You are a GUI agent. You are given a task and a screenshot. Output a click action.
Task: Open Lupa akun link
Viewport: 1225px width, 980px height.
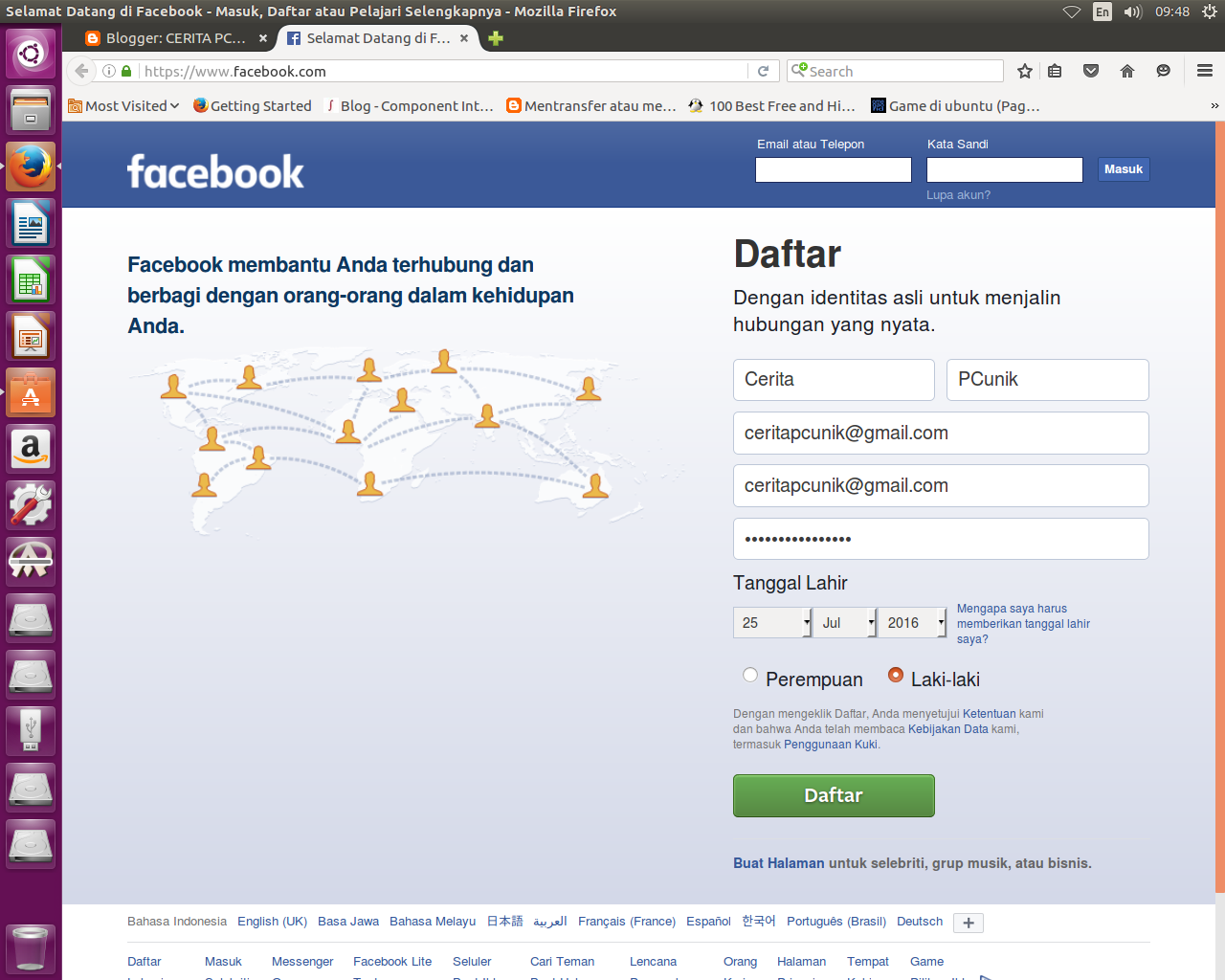pos(958,194)
